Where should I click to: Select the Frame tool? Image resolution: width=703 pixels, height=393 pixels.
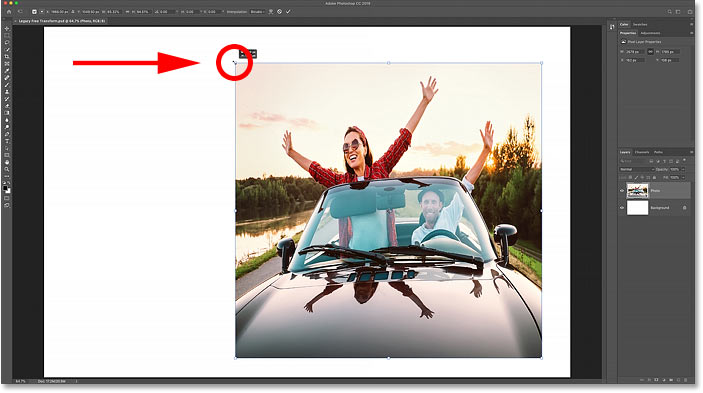(x=7, y=64)
